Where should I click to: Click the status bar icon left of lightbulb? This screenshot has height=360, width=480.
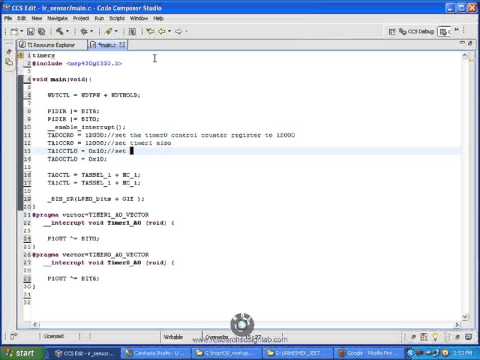click(x=424, y=337)
